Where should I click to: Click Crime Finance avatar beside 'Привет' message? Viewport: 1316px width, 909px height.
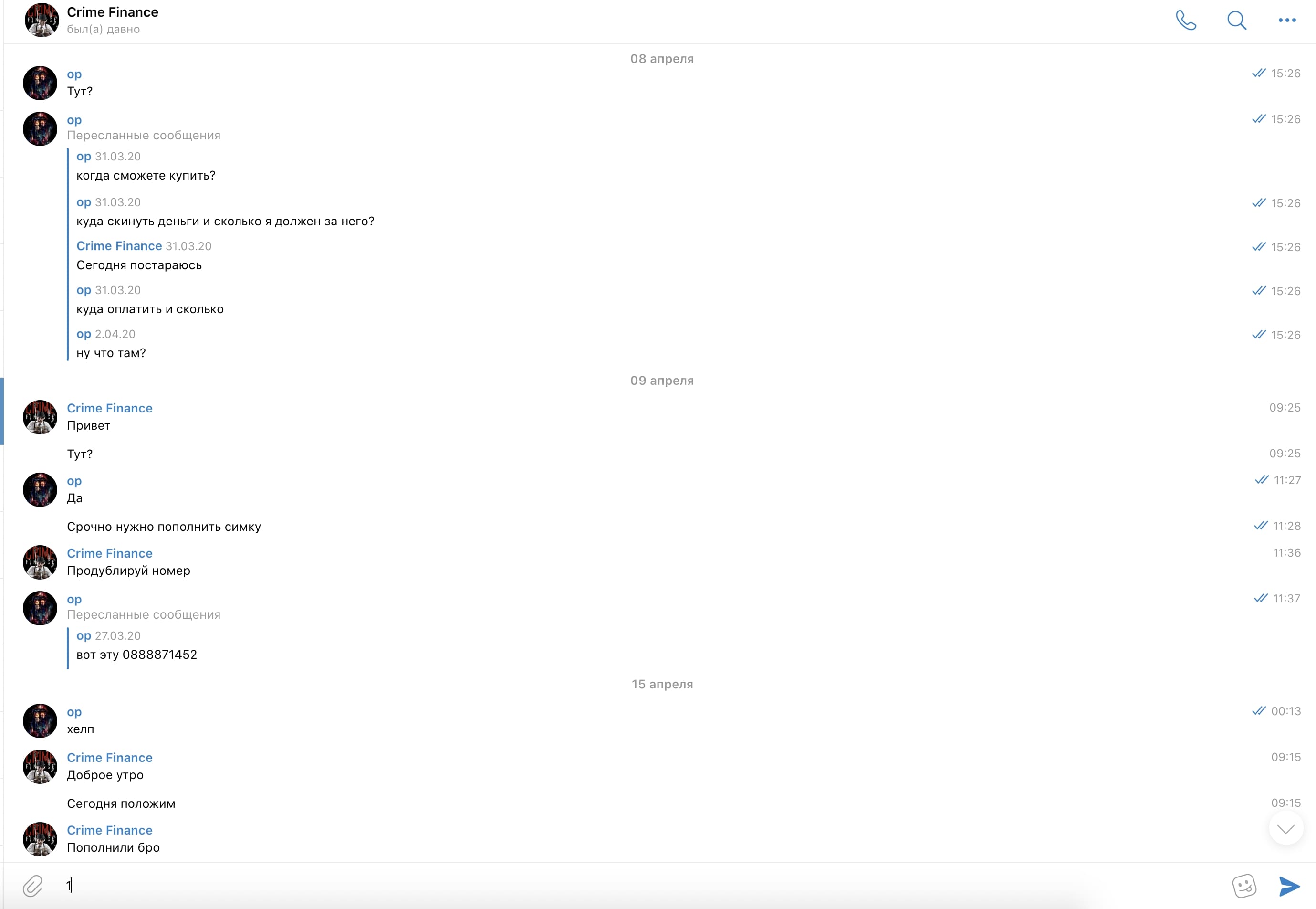40,417
